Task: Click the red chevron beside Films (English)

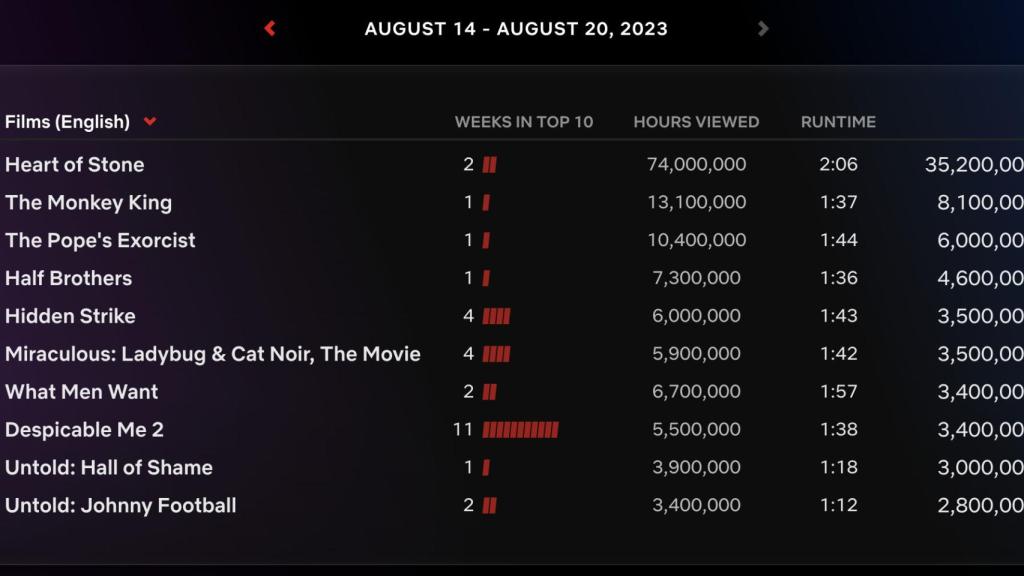Action: click(150, 121)
